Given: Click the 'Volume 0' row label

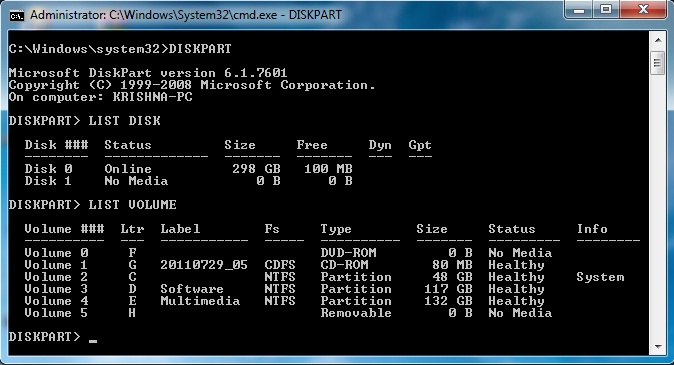Looking at the screenshot, I should point(56,253).
